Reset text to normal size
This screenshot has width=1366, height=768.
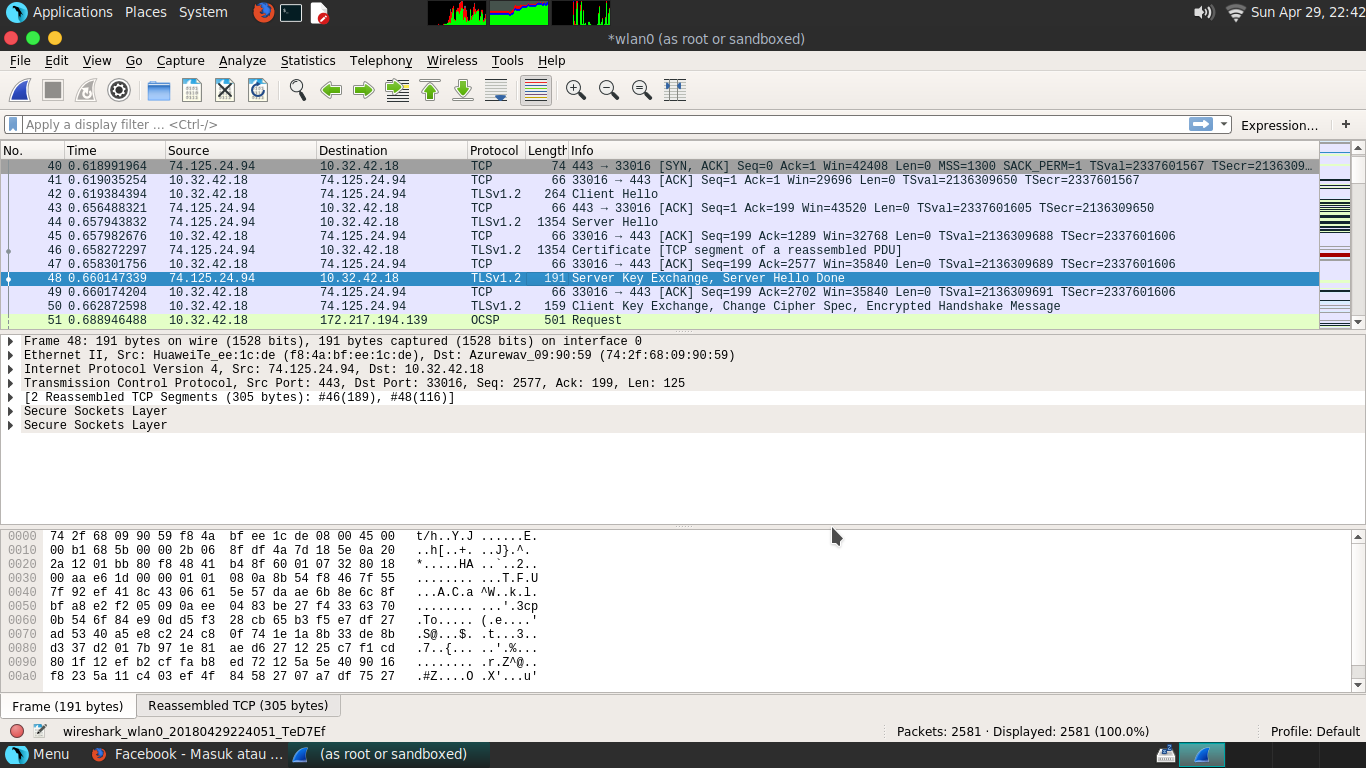[642, 90]
